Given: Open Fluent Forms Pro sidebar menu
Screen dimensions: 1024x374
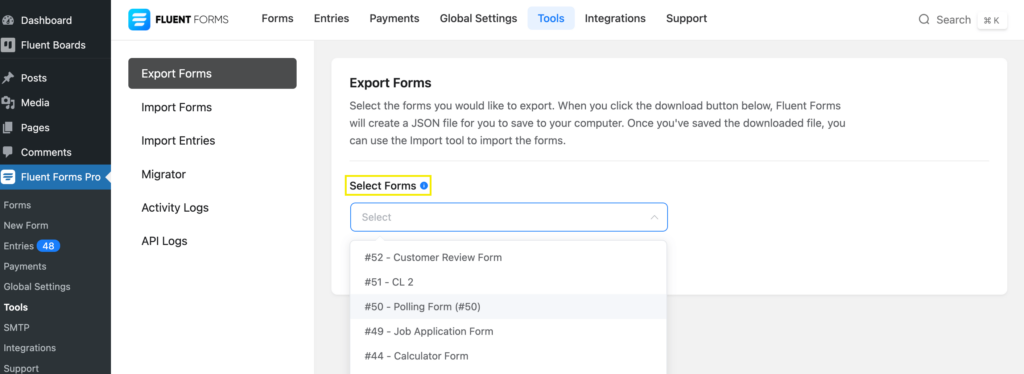Looking at the screenshot, I should (56, 177).
